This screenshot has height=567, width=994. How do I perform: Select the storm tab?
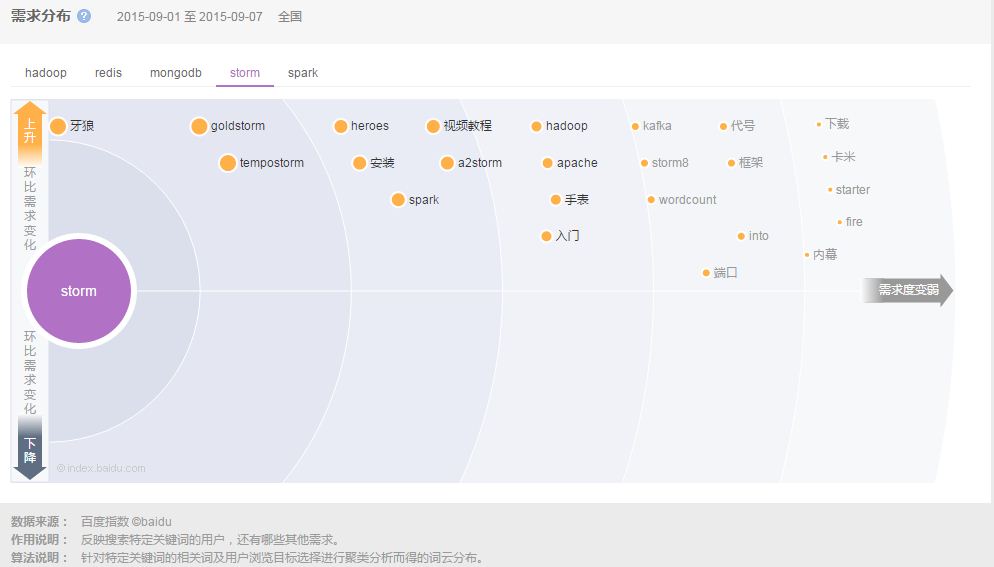click(245, 73)
